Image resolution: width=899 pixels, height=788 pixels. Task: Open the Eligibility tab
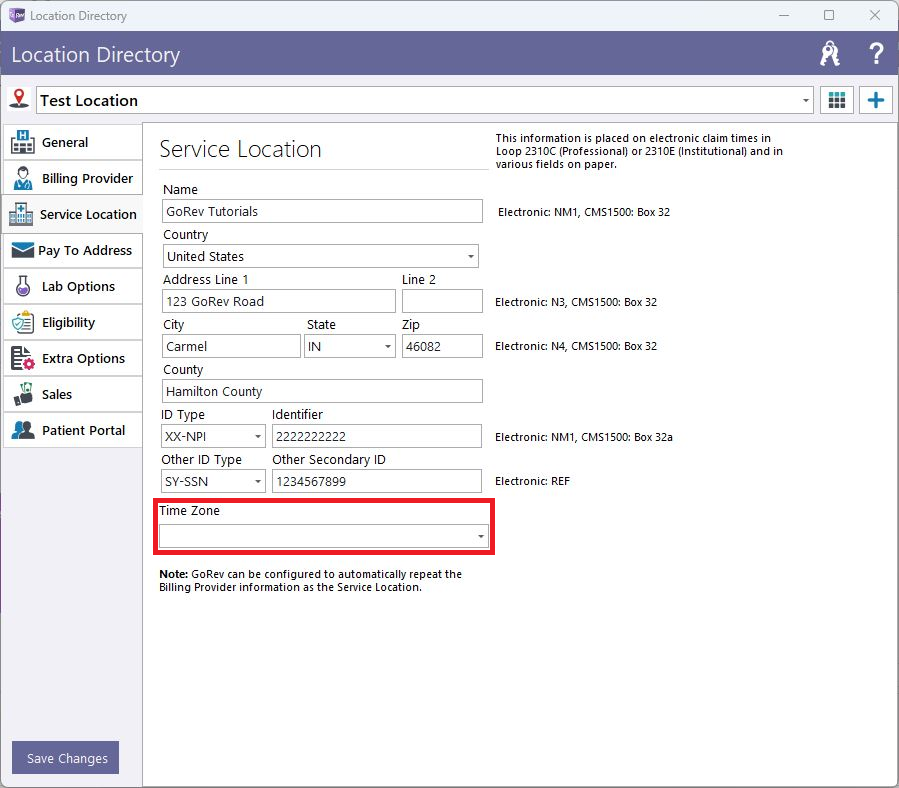tap(72, 322)
